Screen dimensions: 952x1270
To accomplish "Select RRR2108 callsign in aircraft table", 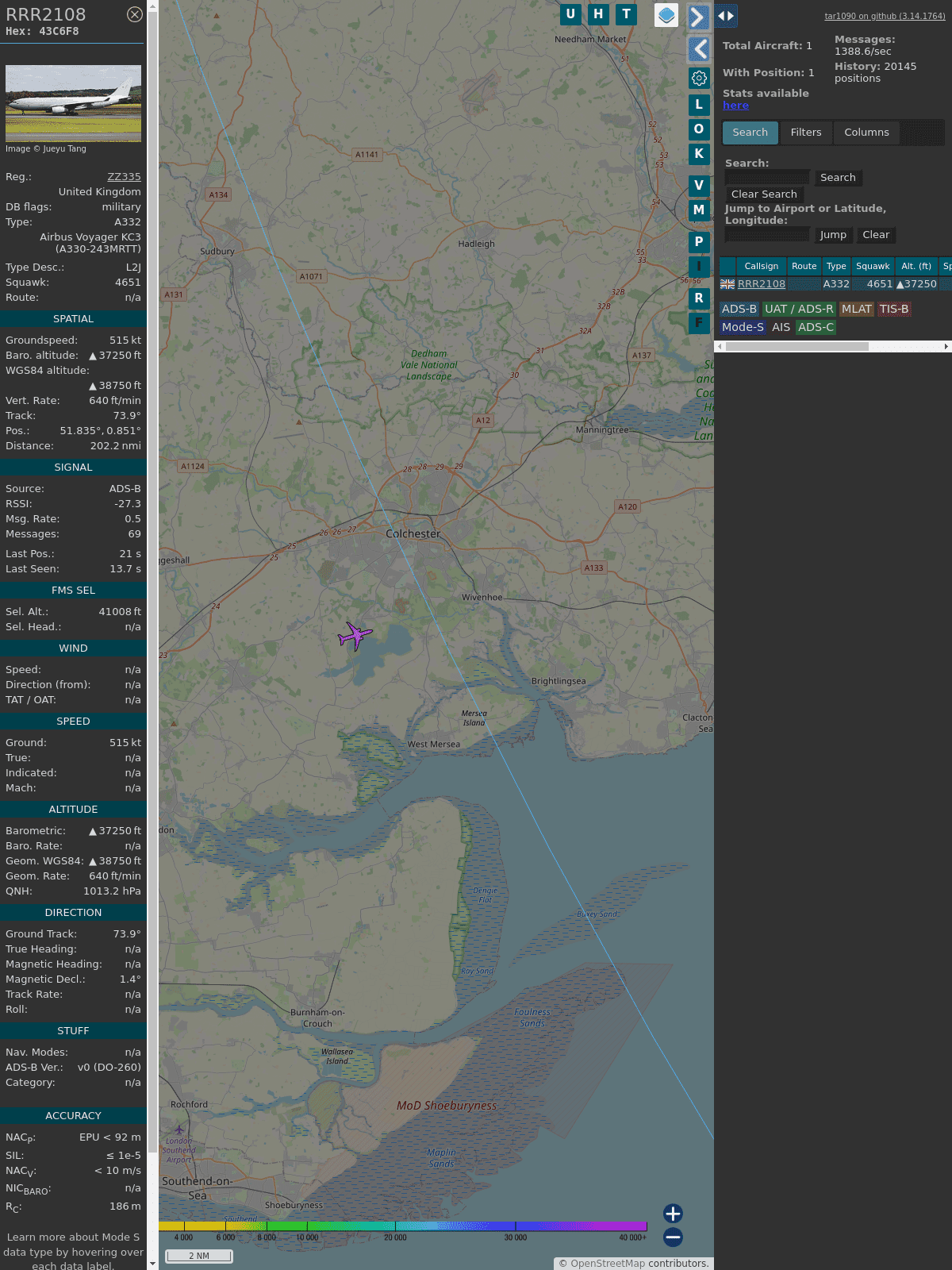I will click(762, 284).
